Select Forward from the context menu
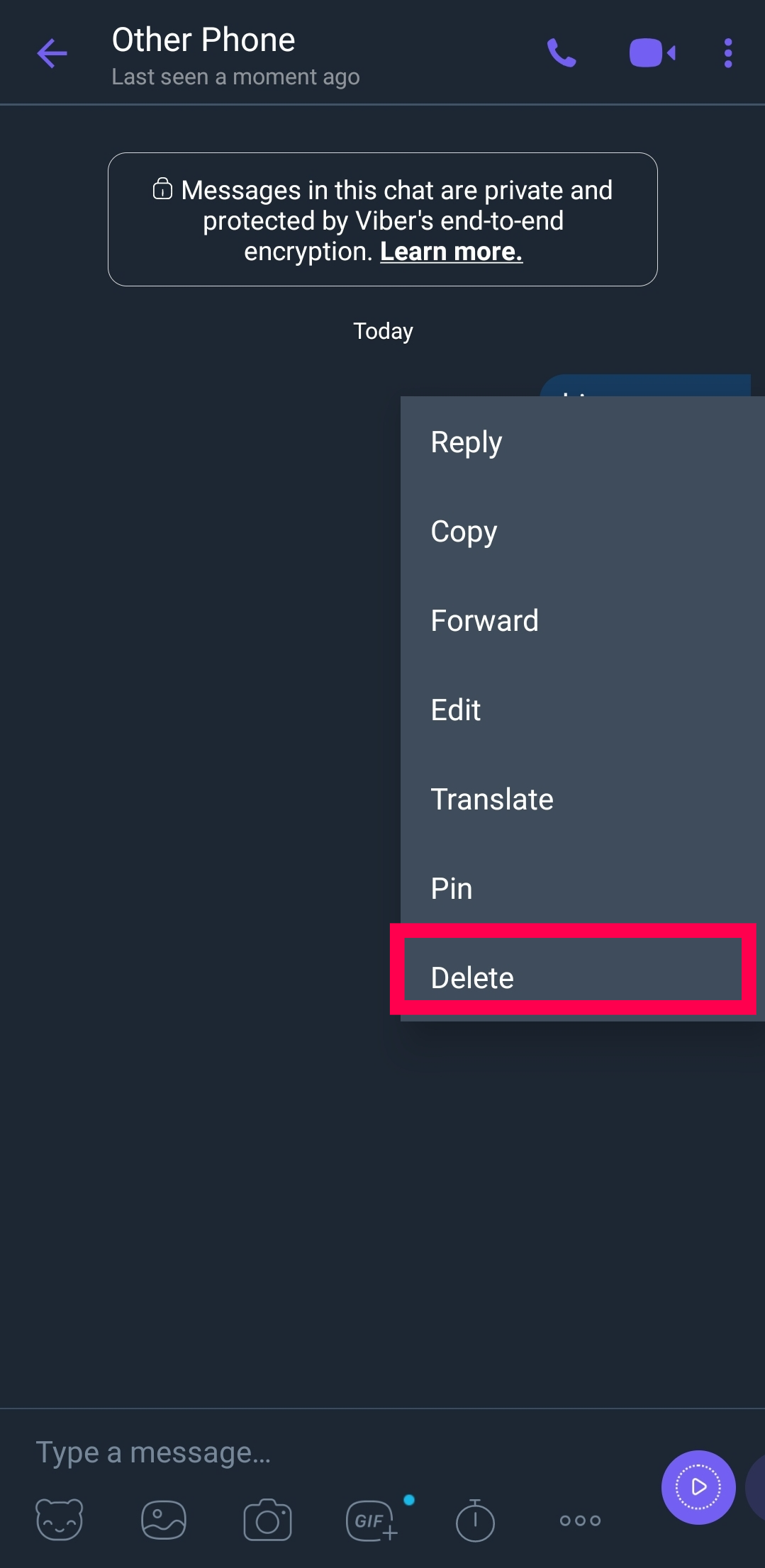 (x=485, y=621)
